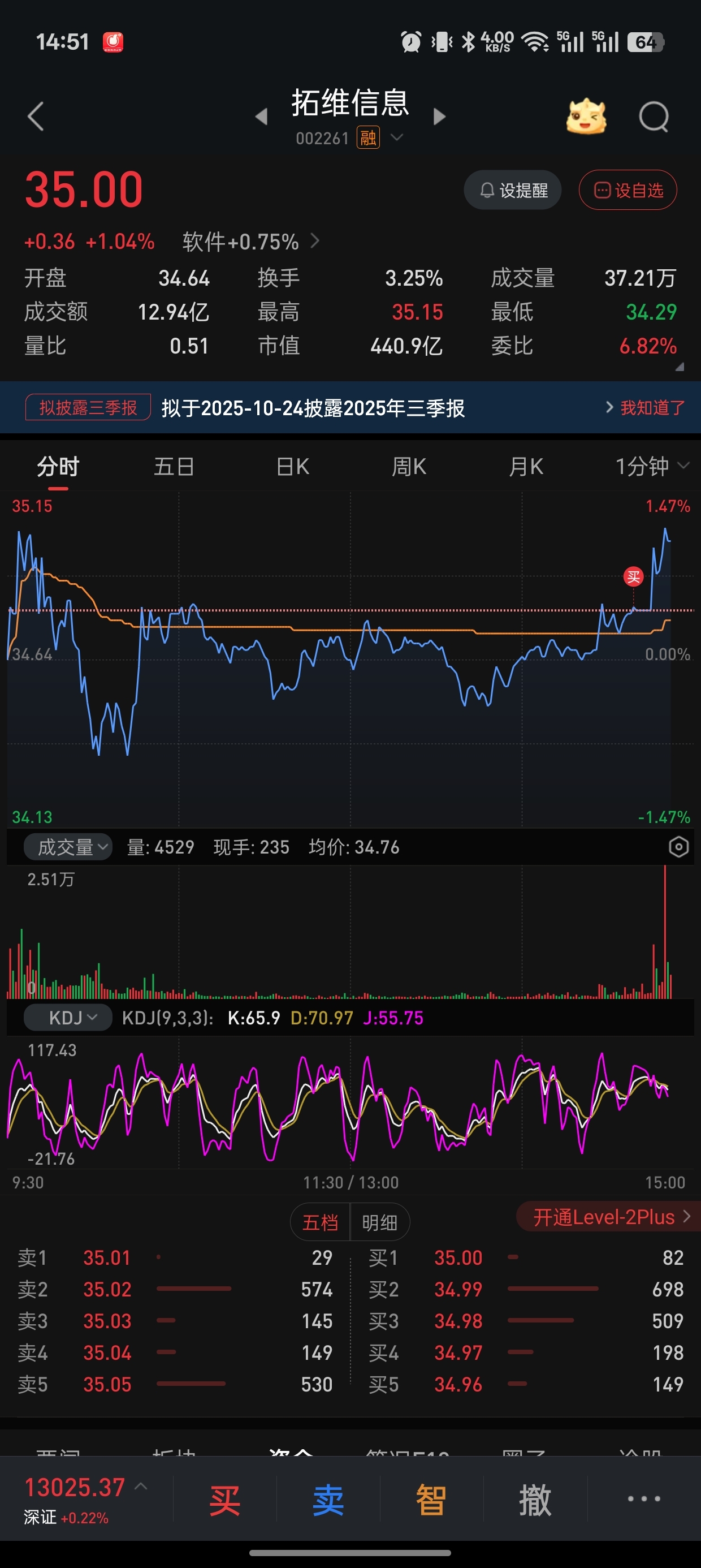This screenshot has width=701, height=1568.
Task: Tap the battery 64 status indicator
Action: click(x=646, y=42)
